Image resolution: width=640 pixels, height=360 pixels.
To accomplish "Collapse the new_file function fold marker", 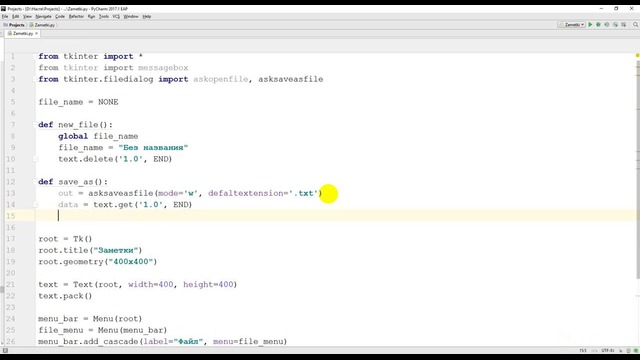I will coord(35,125).
